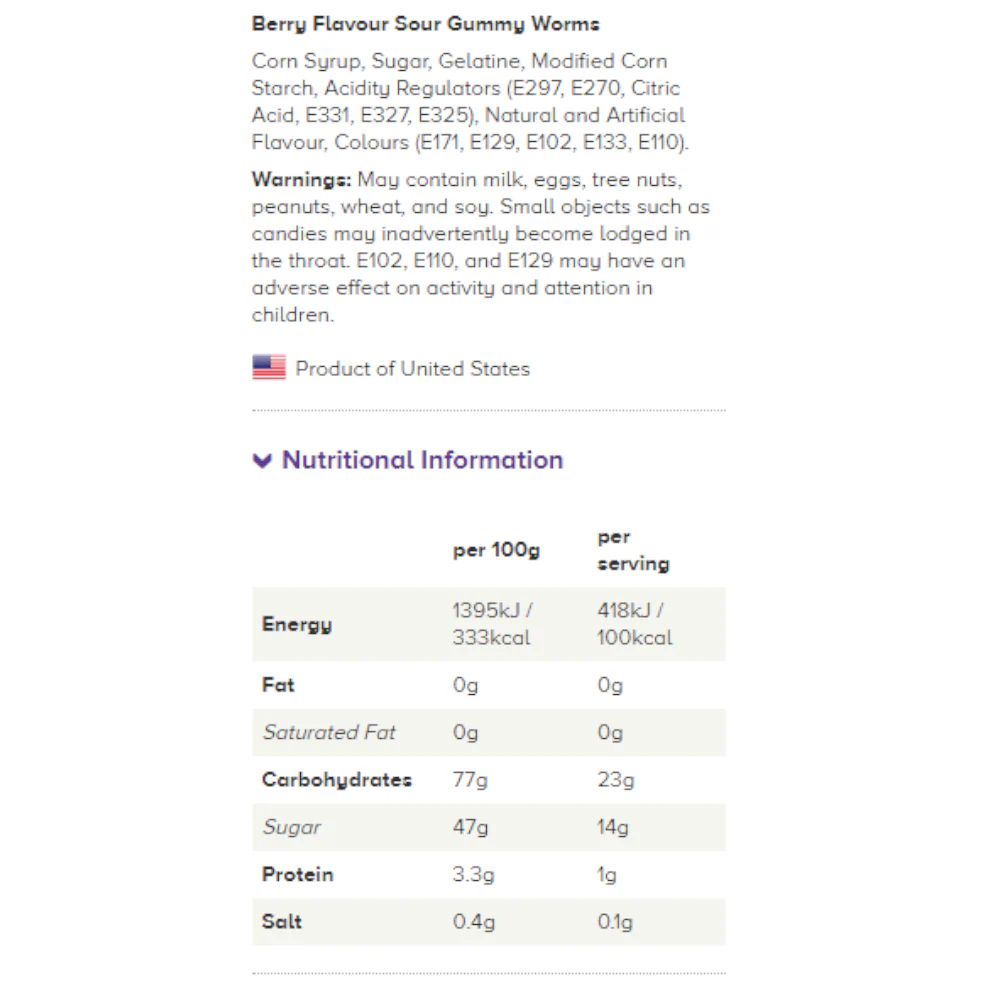Click the Warnings bold label
Screen dimensions: 1000x1000
click(x=301, y=180)
